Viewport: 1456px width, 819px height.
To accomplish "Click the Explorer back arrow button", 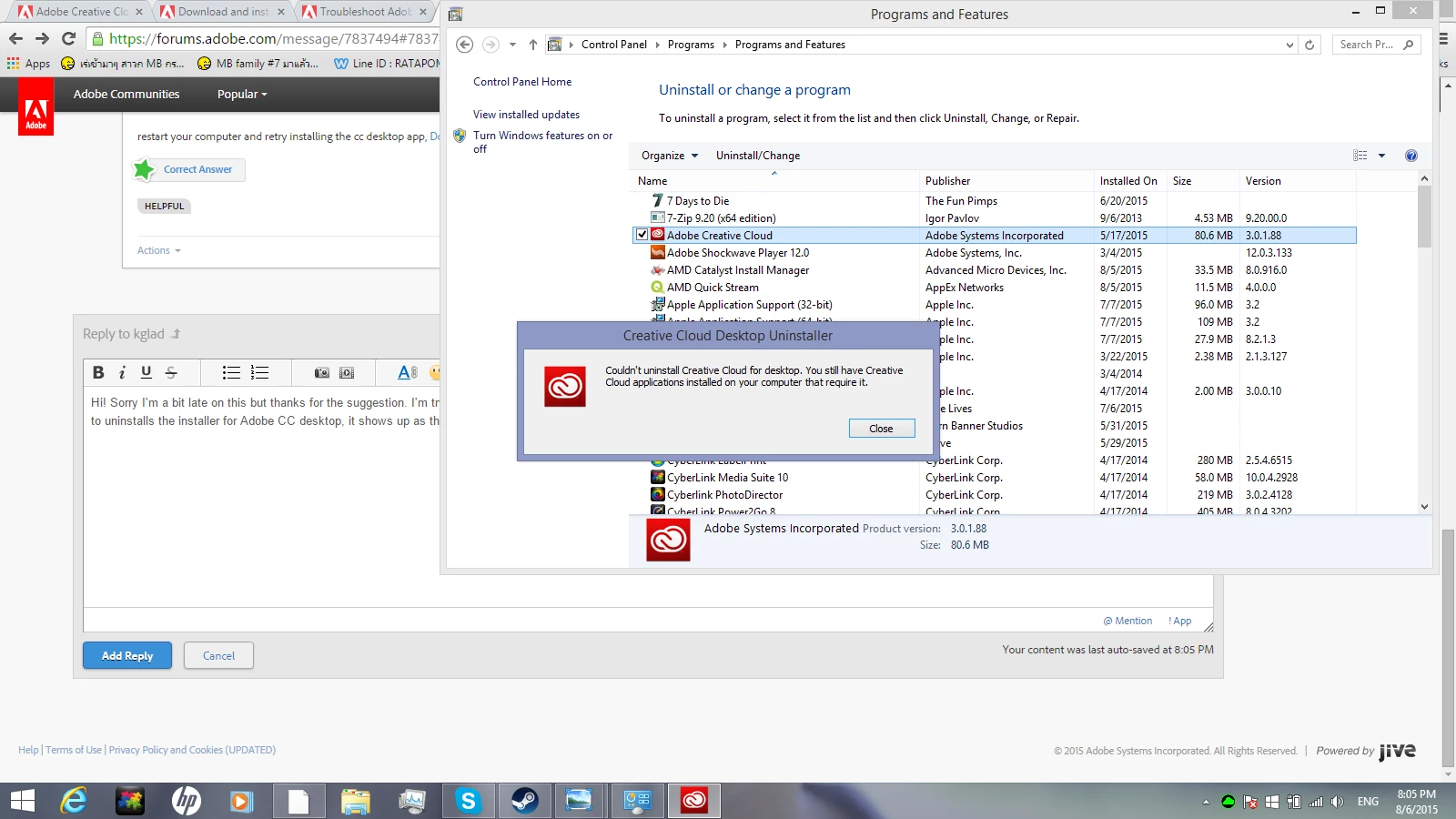I will [x=464, y=45].
